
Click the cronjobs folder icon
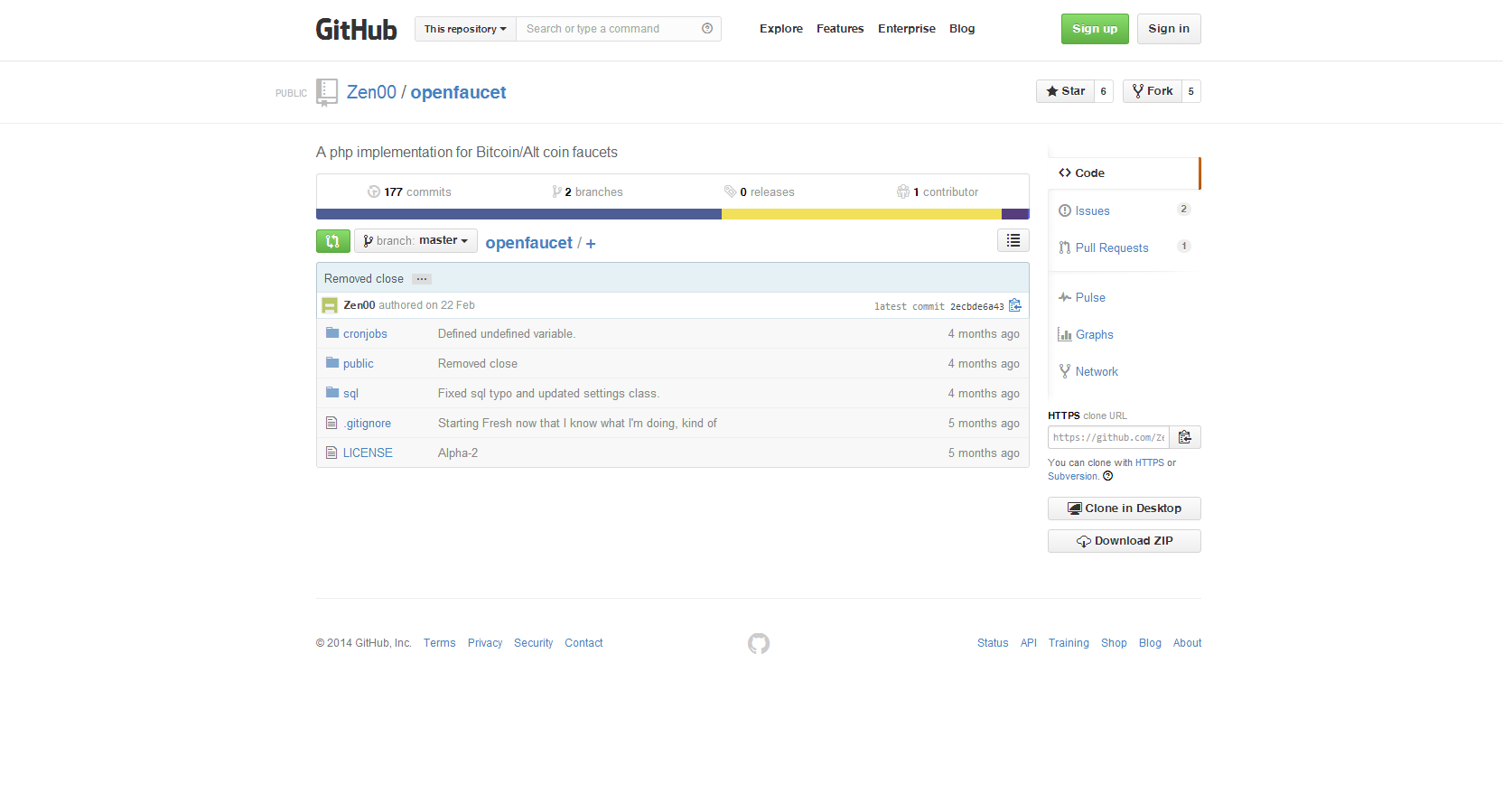[x=332, y=333]
